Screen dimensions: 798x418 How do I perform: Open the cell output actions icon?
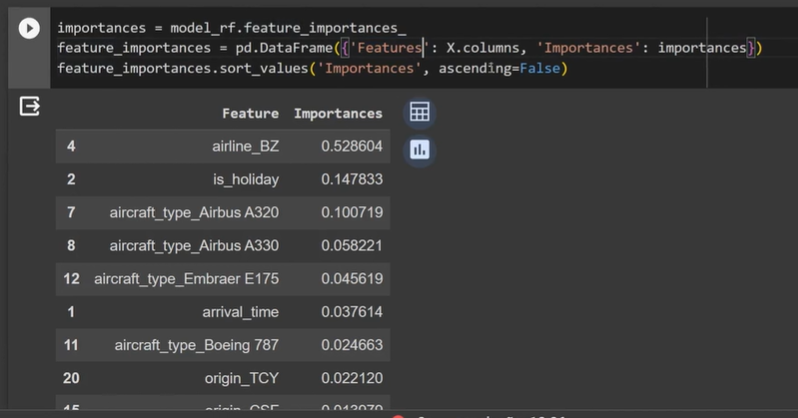click(30, 106)
